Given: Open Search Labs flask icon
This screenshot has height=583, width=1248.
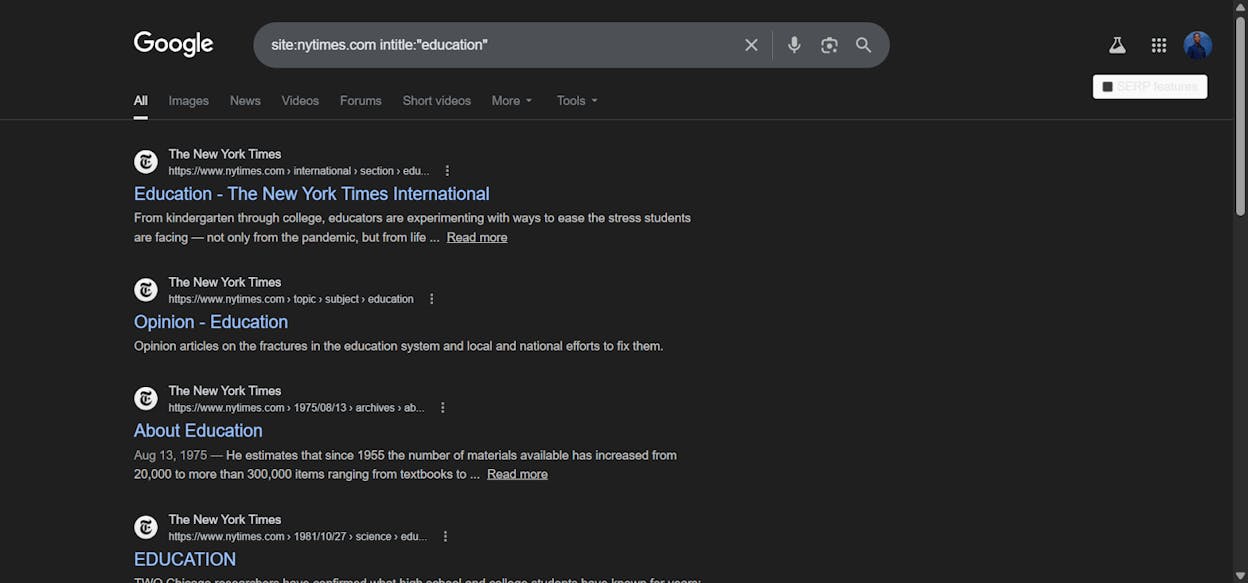Looking at the screenshot, I should pyautogui.click(x=1117, y=45).
